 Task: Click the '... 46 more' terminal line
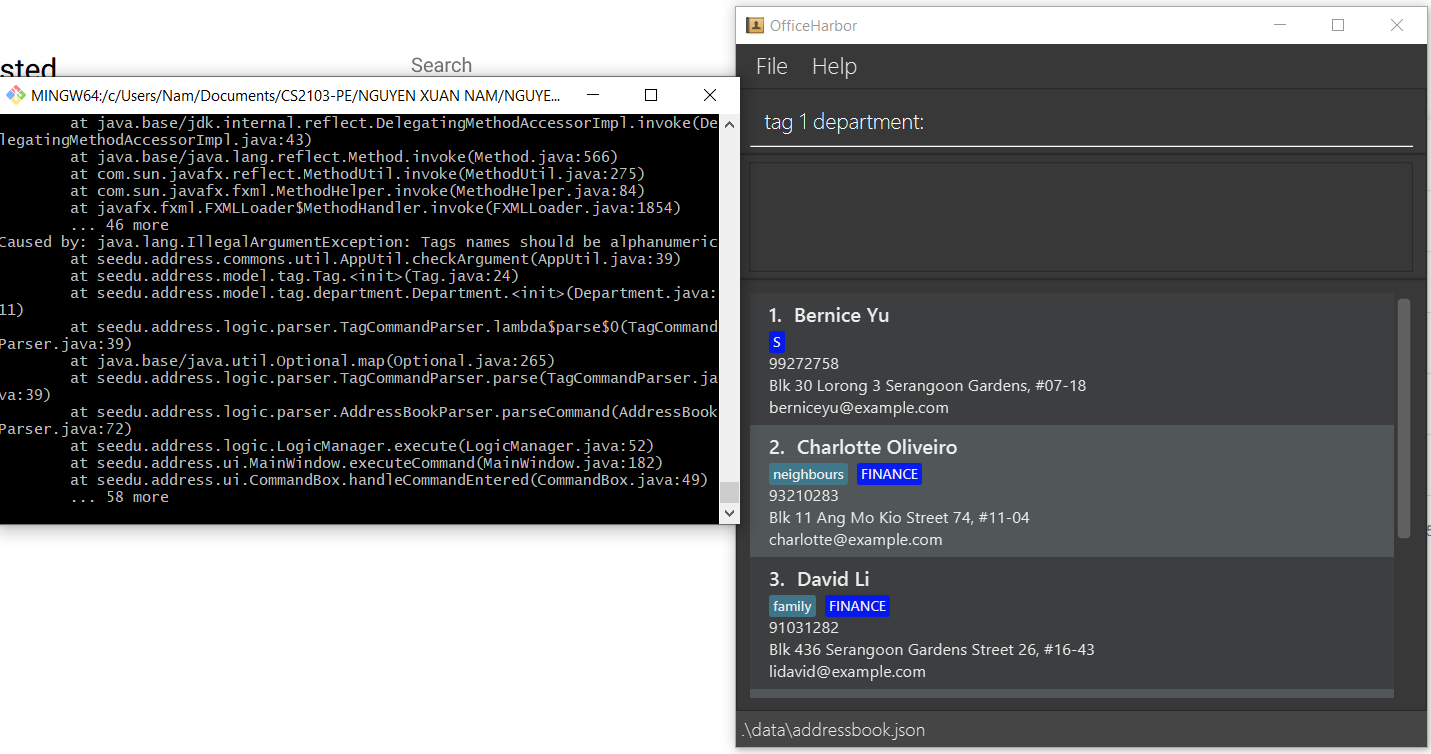click(119, 225)
